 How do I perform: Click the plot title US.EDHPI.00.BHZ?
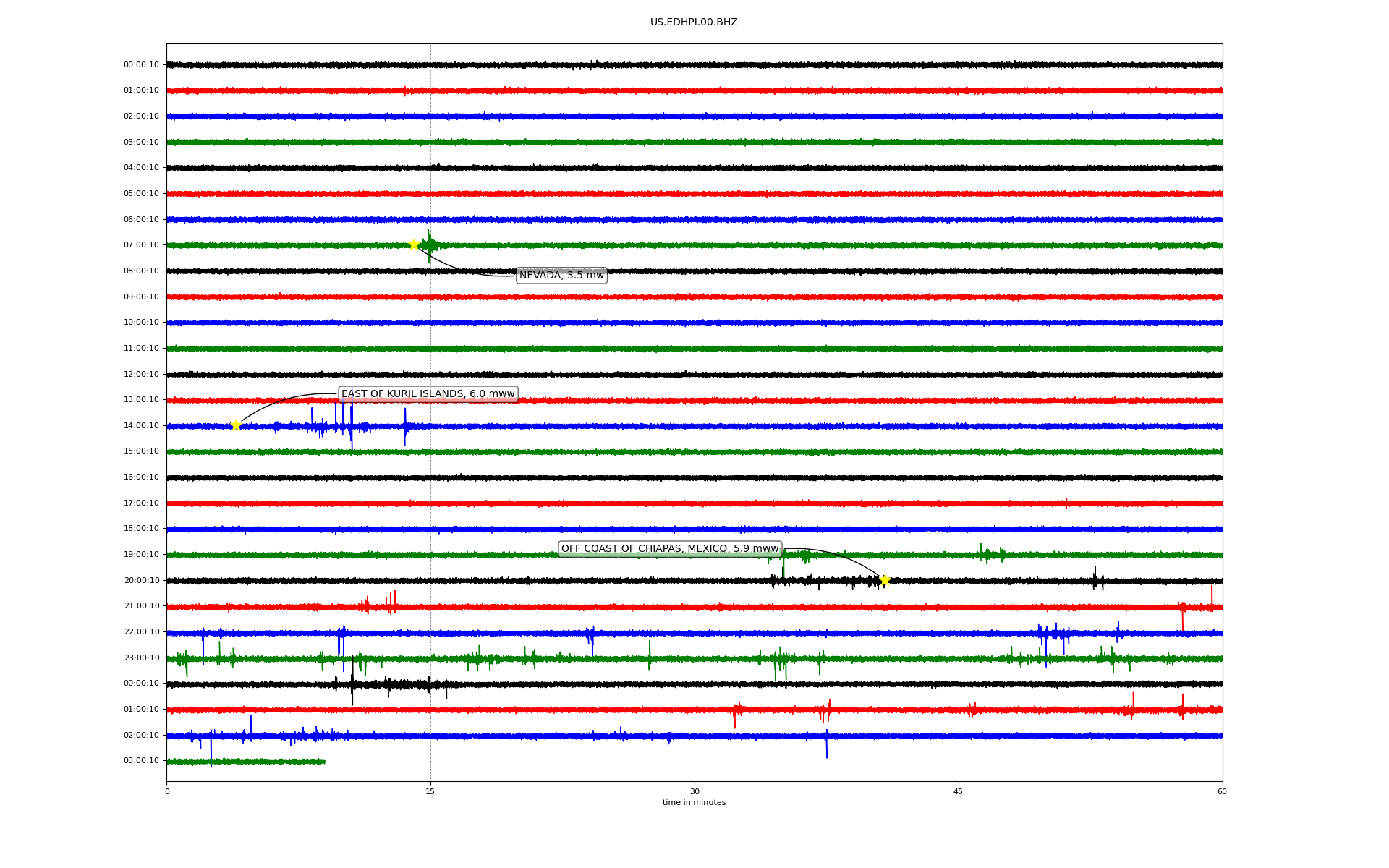(x=694, y=22)
